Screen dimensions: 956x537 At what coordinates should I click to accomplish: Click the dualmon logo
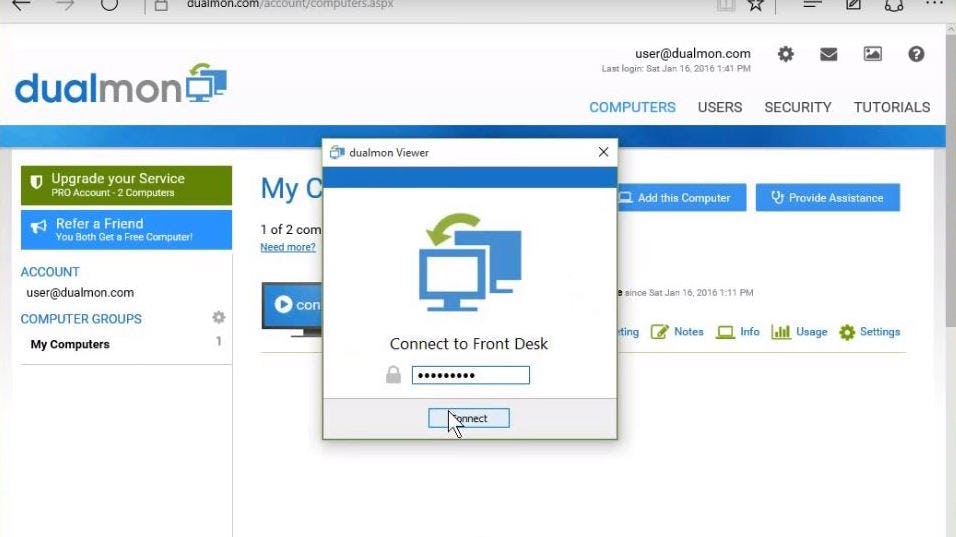point(121,84)
